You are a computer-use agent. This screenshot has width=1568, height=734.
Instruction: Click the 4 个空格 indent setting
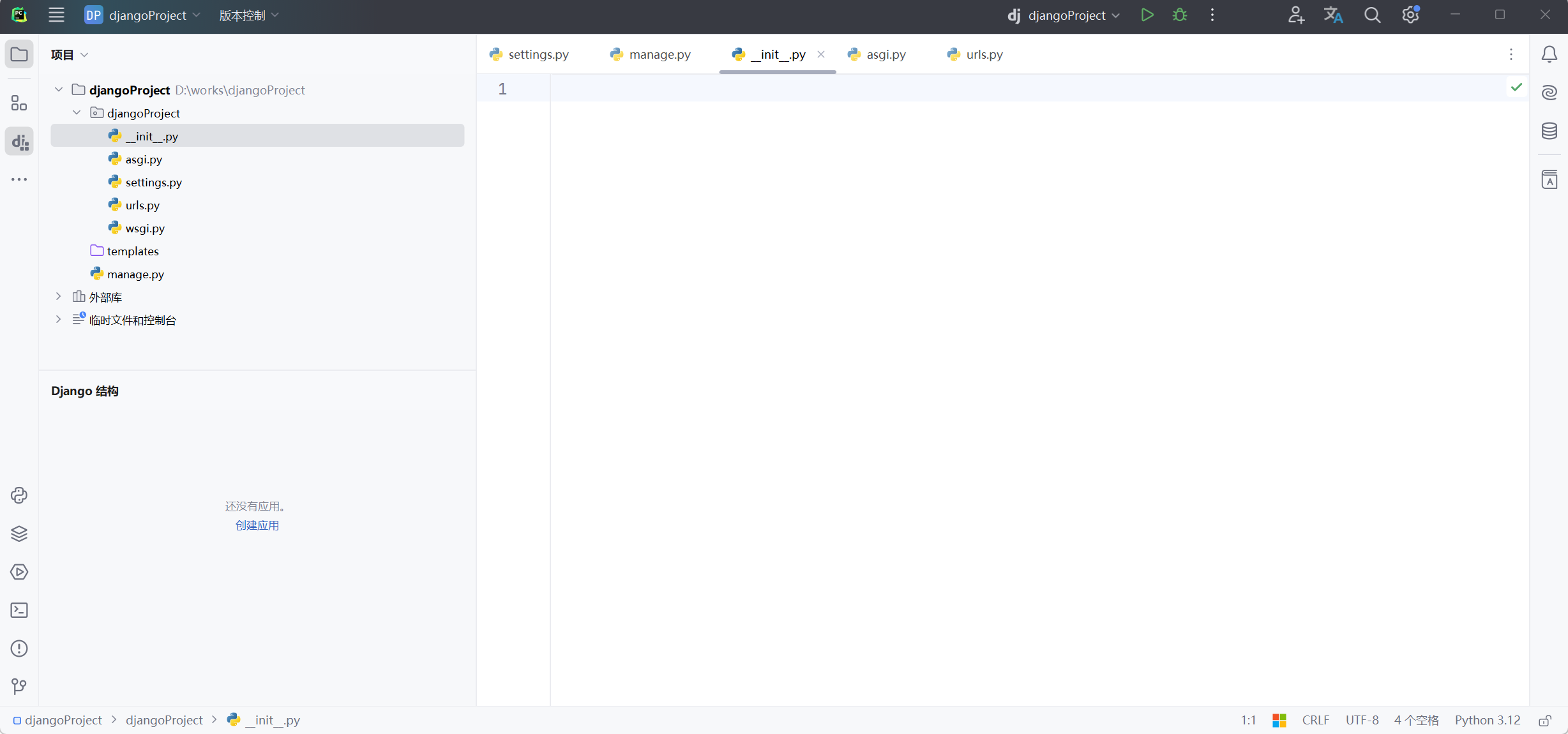click(1417, 721)
